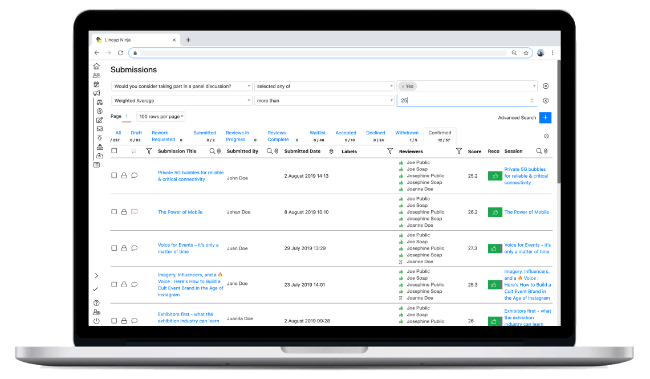Viewport: 650px width, 379px height.
Task: Select the Voice for Events row checkbox
Action: click(114, 248)
